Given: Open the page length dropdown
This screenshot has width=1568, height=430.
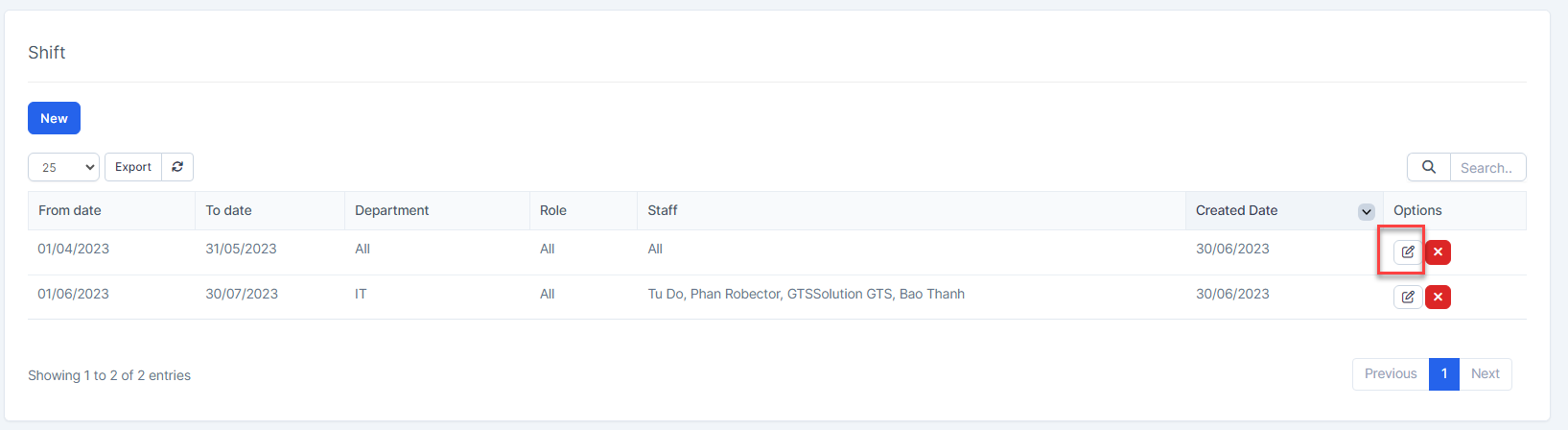Looking at the screenshot, I should click(63, 167).
